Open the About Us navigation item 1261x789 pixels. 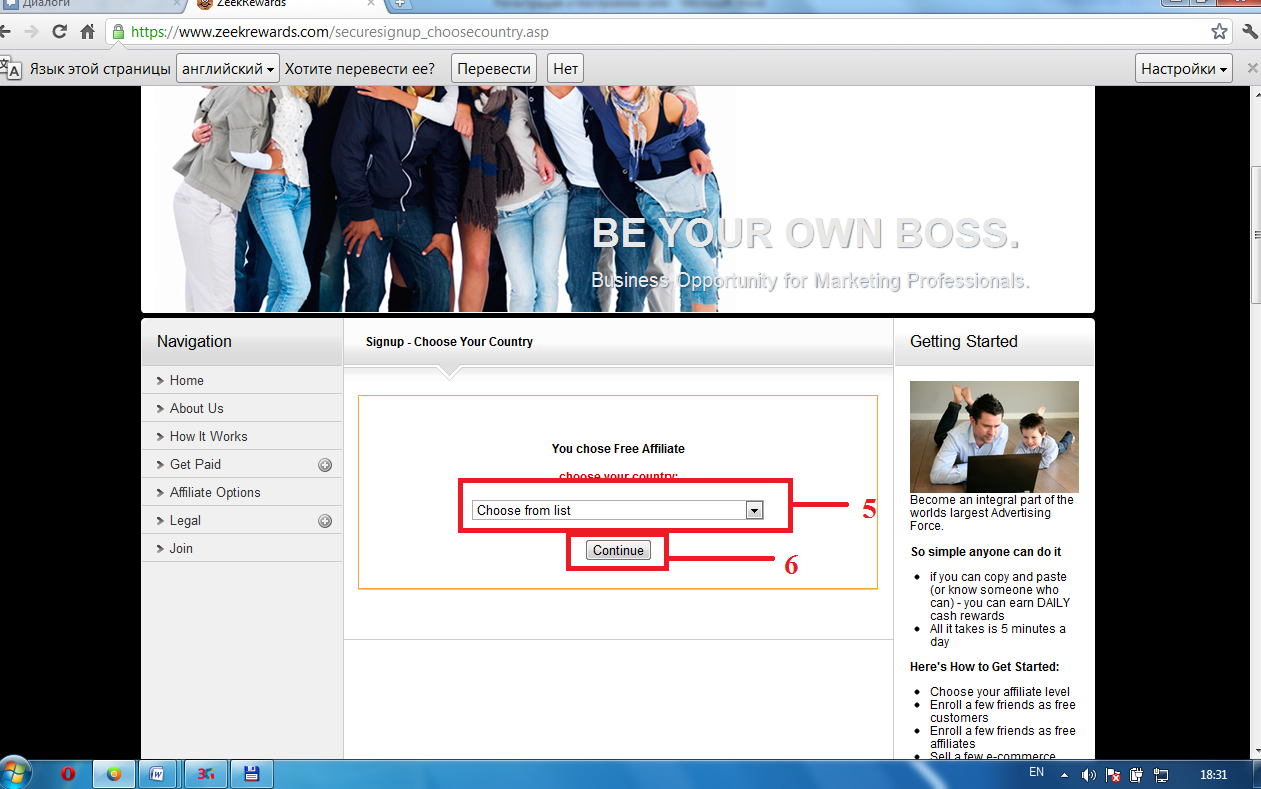196,408
